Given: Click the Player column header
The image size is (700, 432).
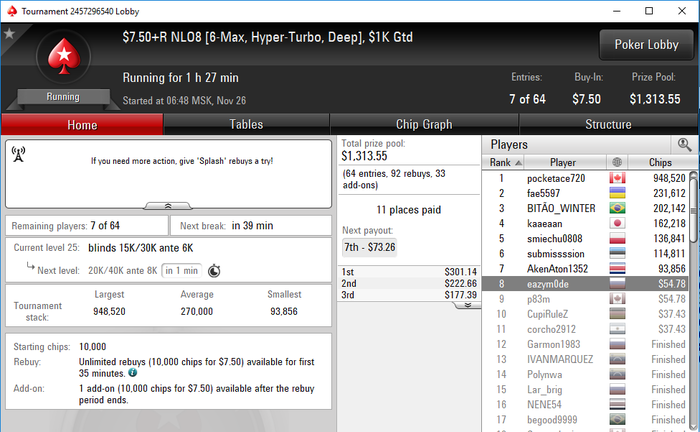Looking at the screenshot, I should coord(565,162).
